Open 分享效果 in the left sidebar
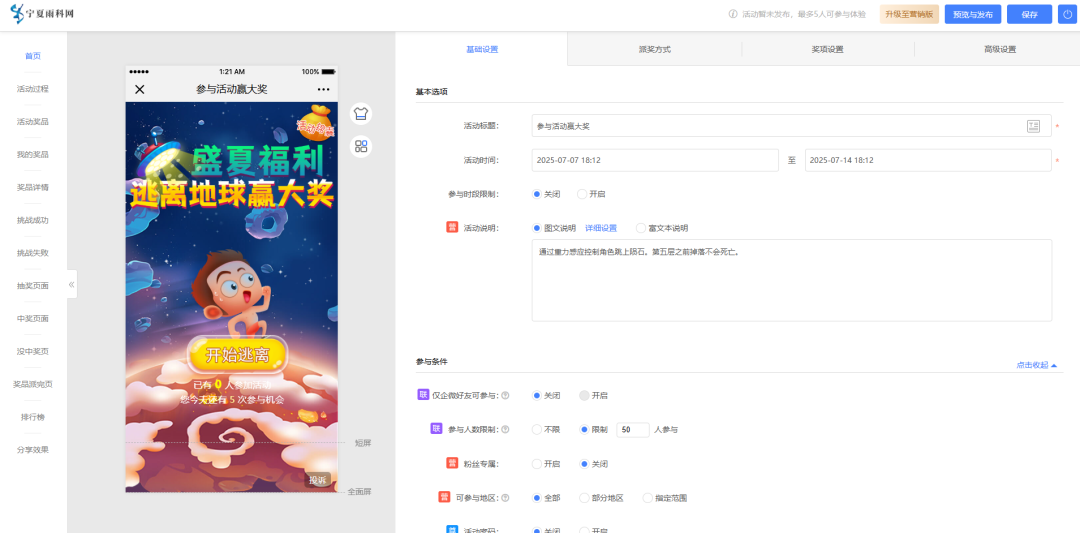The height and width of the screenshot is (533, 1080). coord(33,450)
